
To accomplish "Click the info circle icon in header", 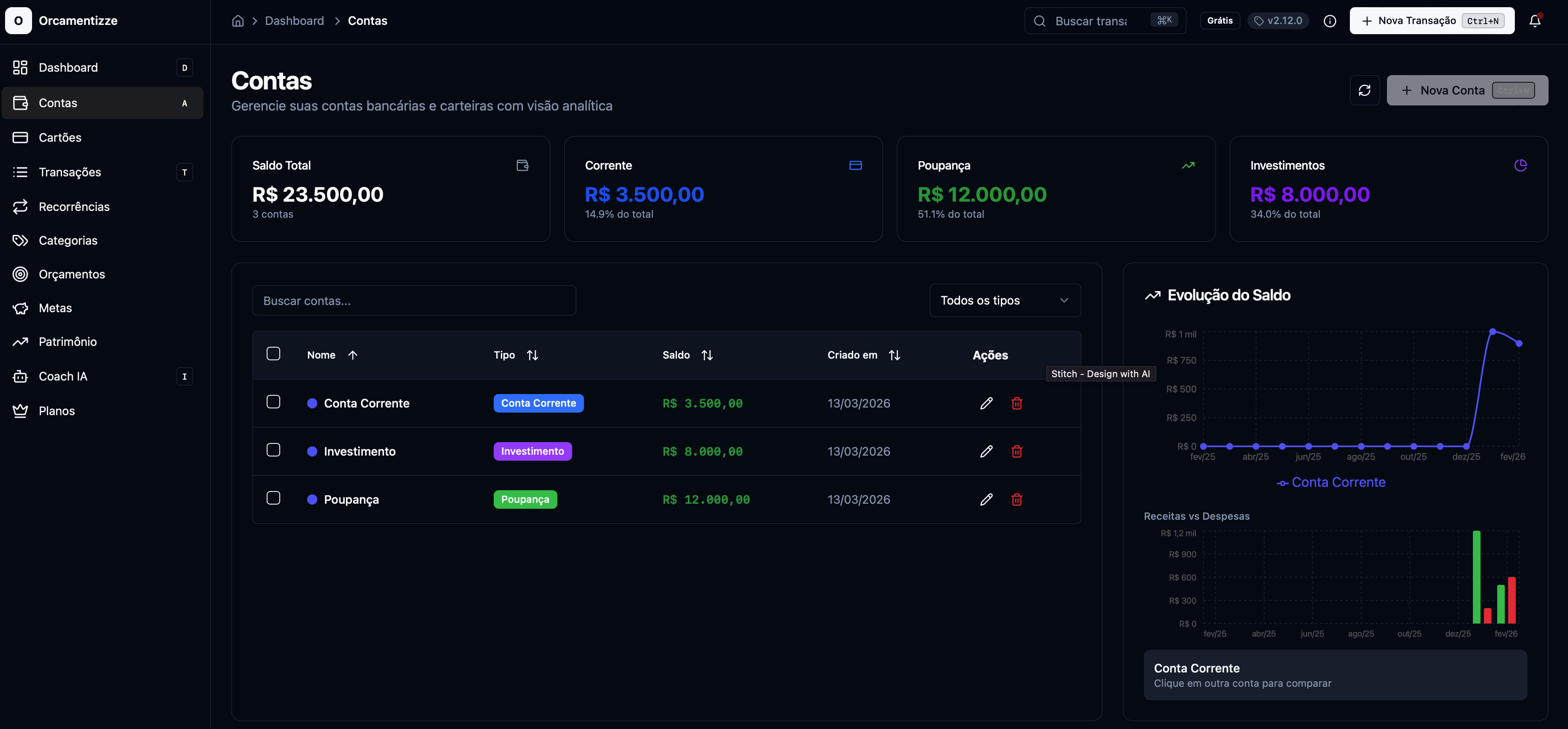I will click(x=1330, y=21).
